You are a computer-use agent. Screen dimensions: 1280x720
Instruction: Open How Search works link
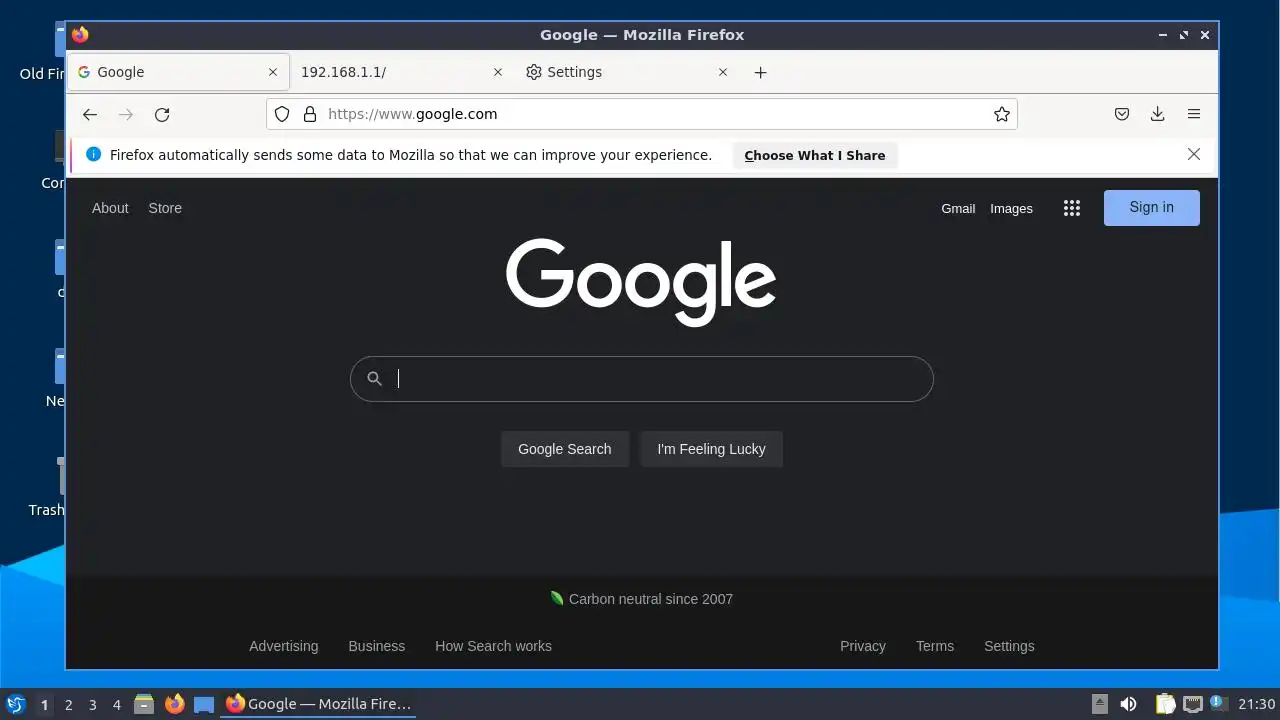tap(493, 646)
